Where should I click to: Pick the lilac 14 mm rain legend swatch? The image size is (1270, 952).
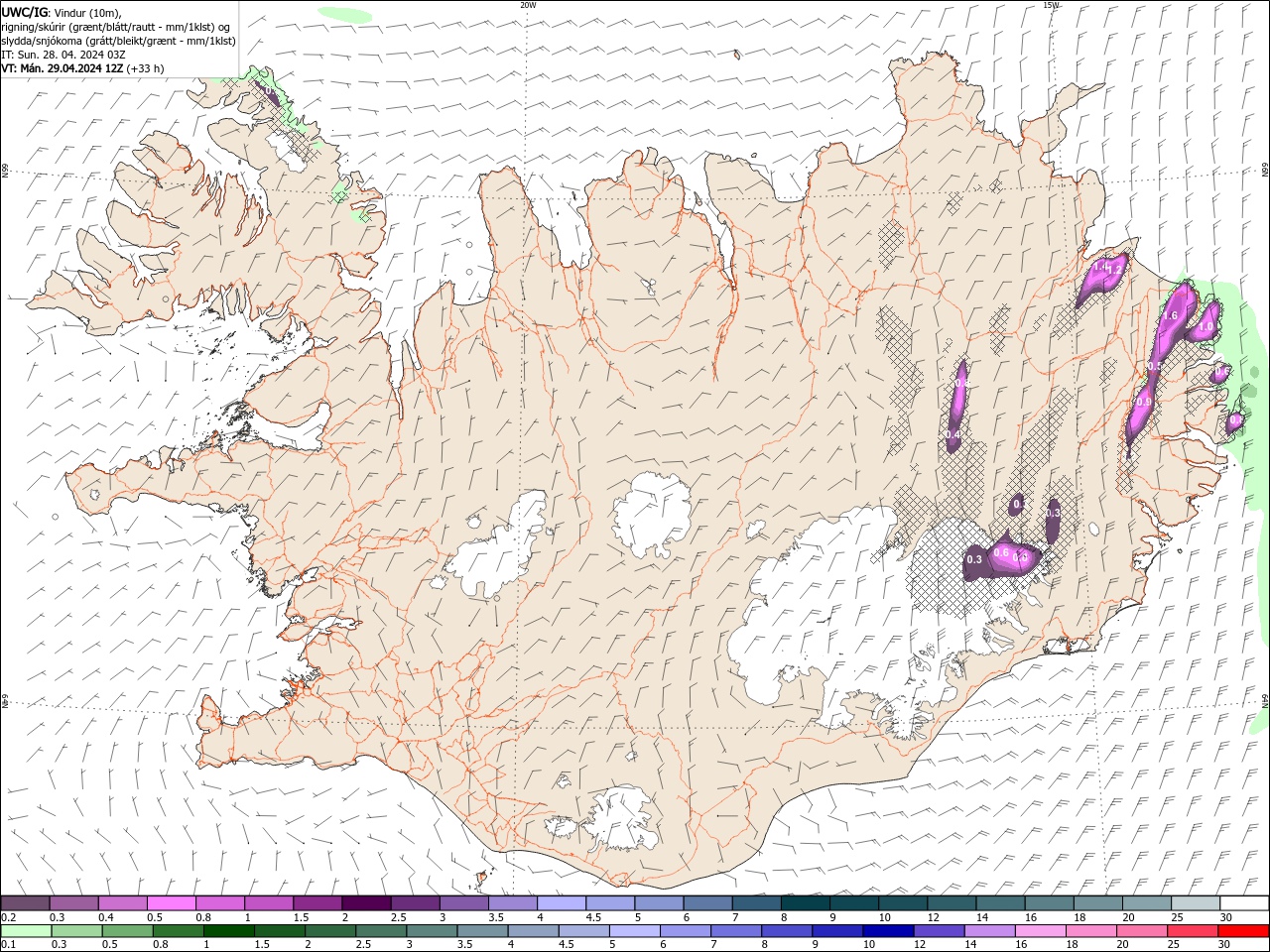989,931
